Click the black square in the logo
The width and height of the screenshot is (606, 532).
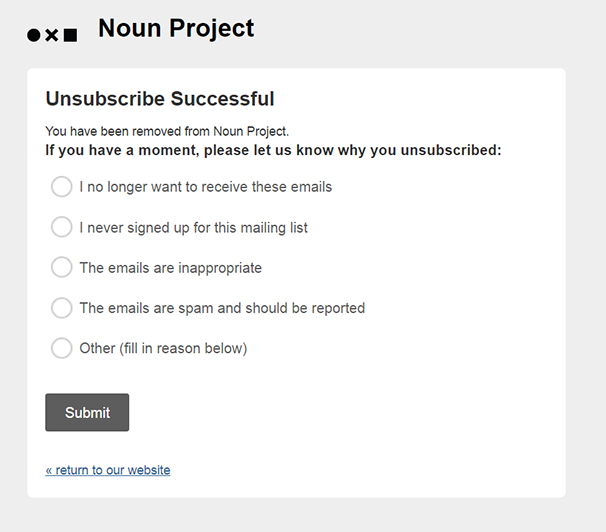click(70, 35)
